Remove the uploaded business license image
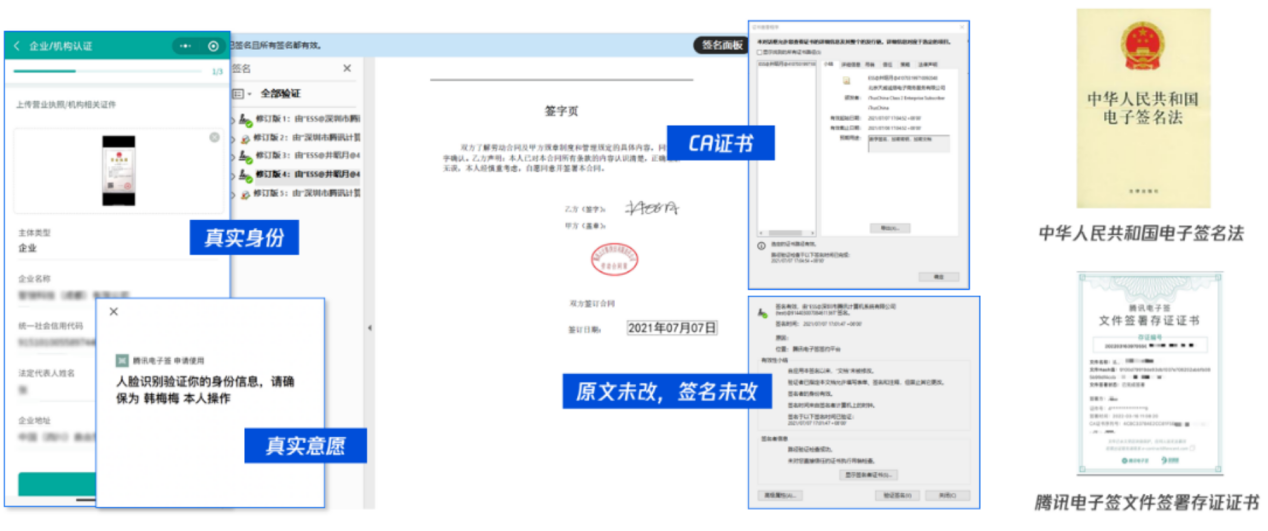The image size is (1268, 531). (x=214, y=137)
